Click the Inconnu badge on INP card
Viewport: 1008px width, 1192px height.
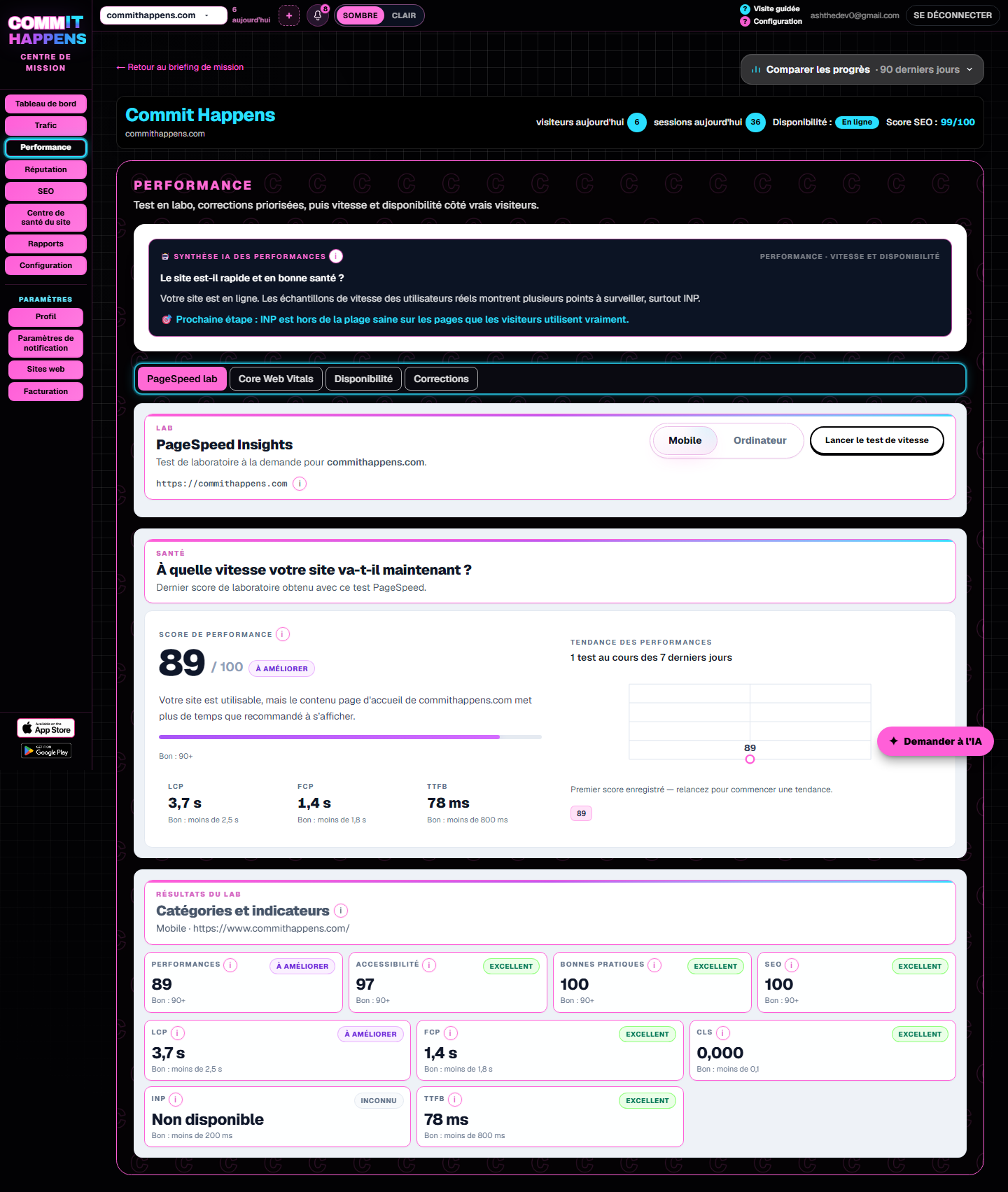[x=379, y=1100]
